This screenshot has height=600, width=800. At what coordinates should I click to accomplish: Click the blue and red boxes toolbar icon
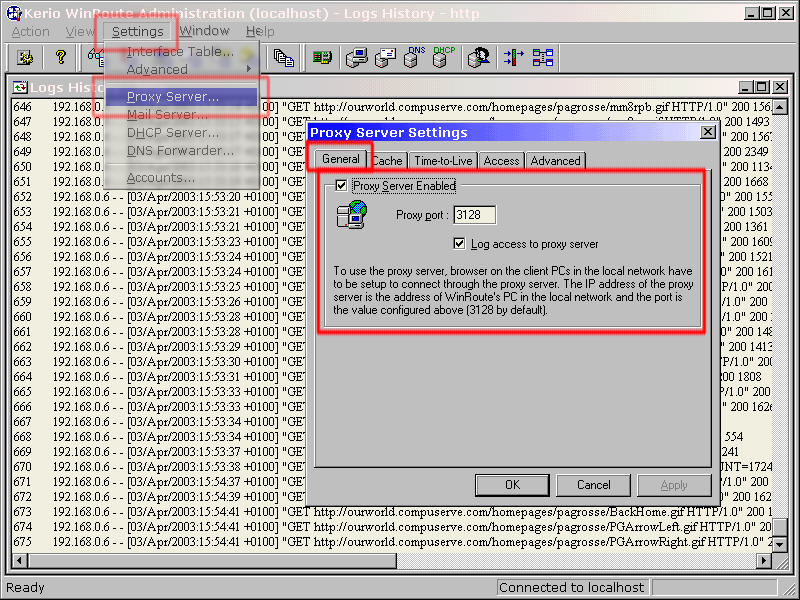[x=543, y=57]
